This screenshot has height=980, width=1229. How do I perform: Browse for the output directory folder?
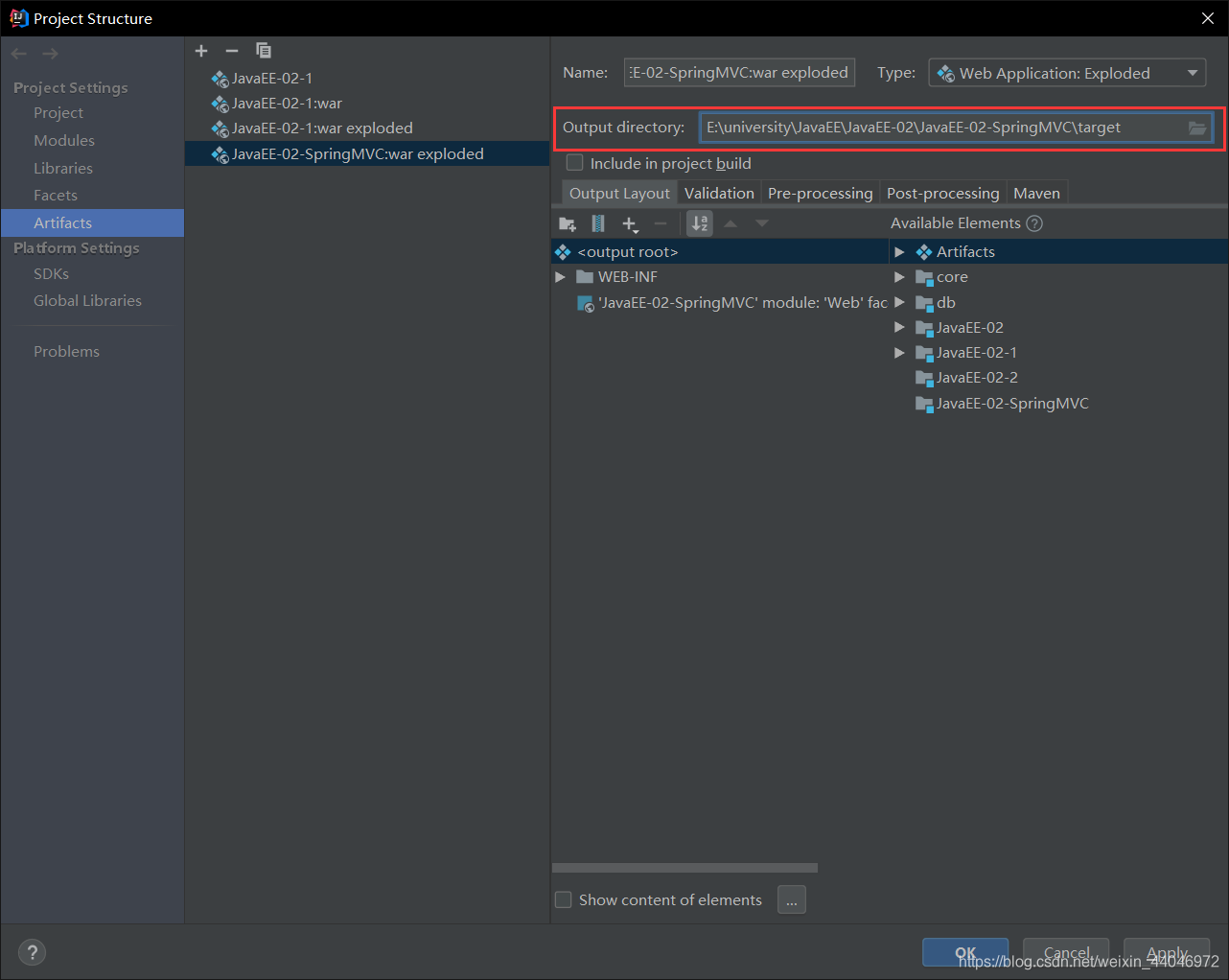pos(1197,128)
